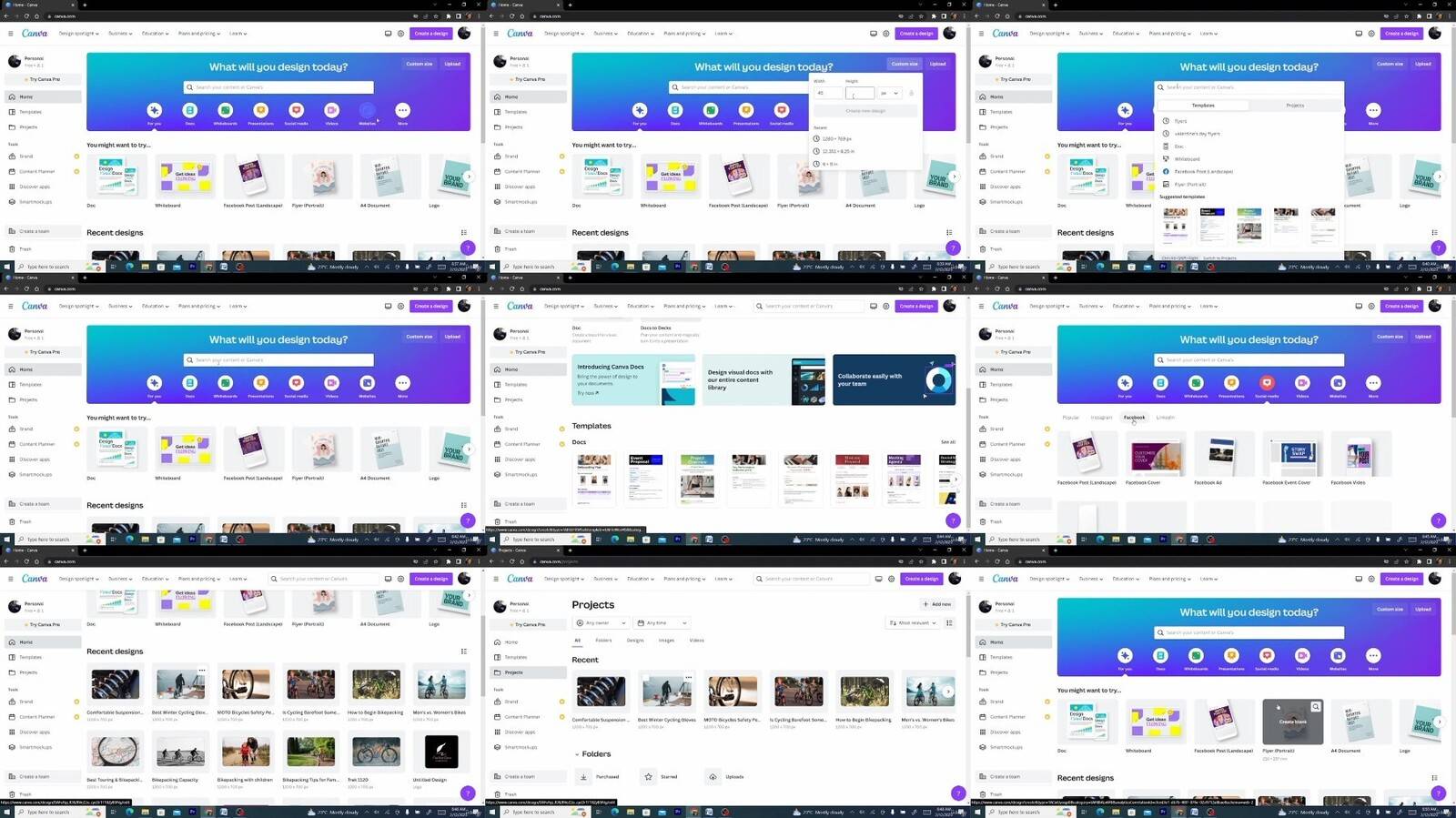Click 'Create blank' on the hovered Flyer (Portrait) card
The image size is (1456, 818).
pos(1292,722)
